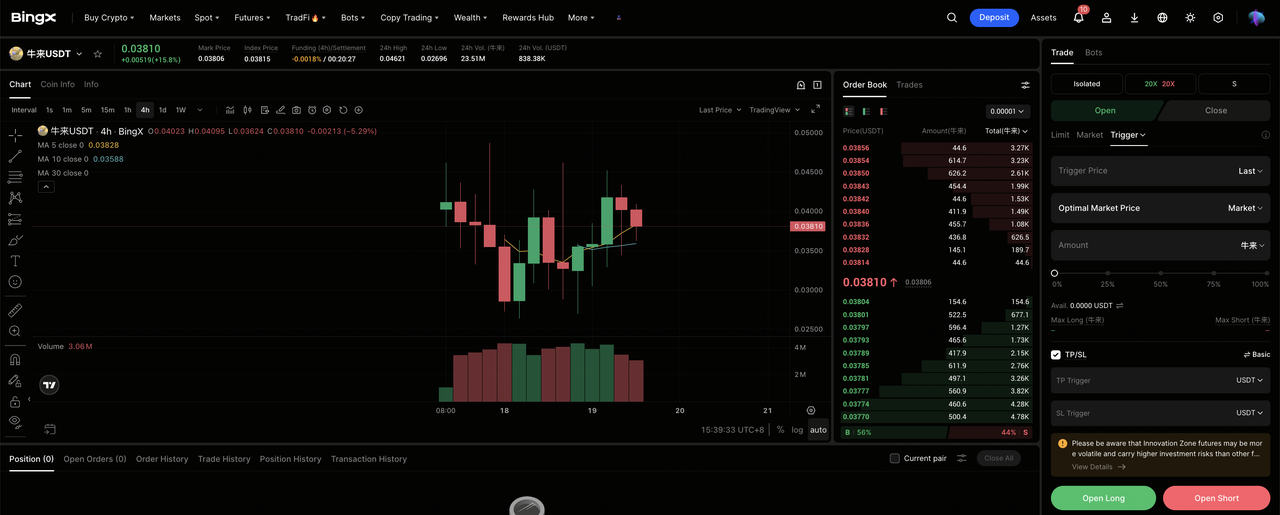Select the Close position button
1280x515 pixels.
click(x=1216, y=111)
